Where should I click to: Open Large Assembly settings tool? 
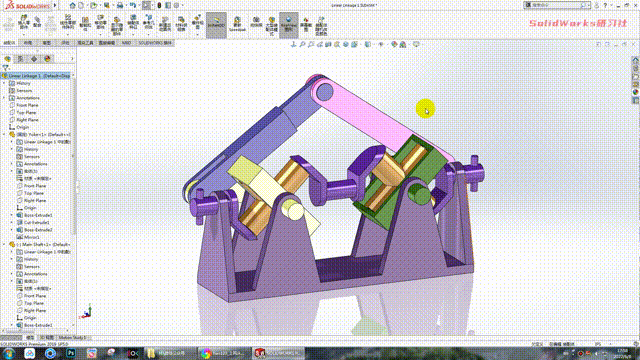271,25
